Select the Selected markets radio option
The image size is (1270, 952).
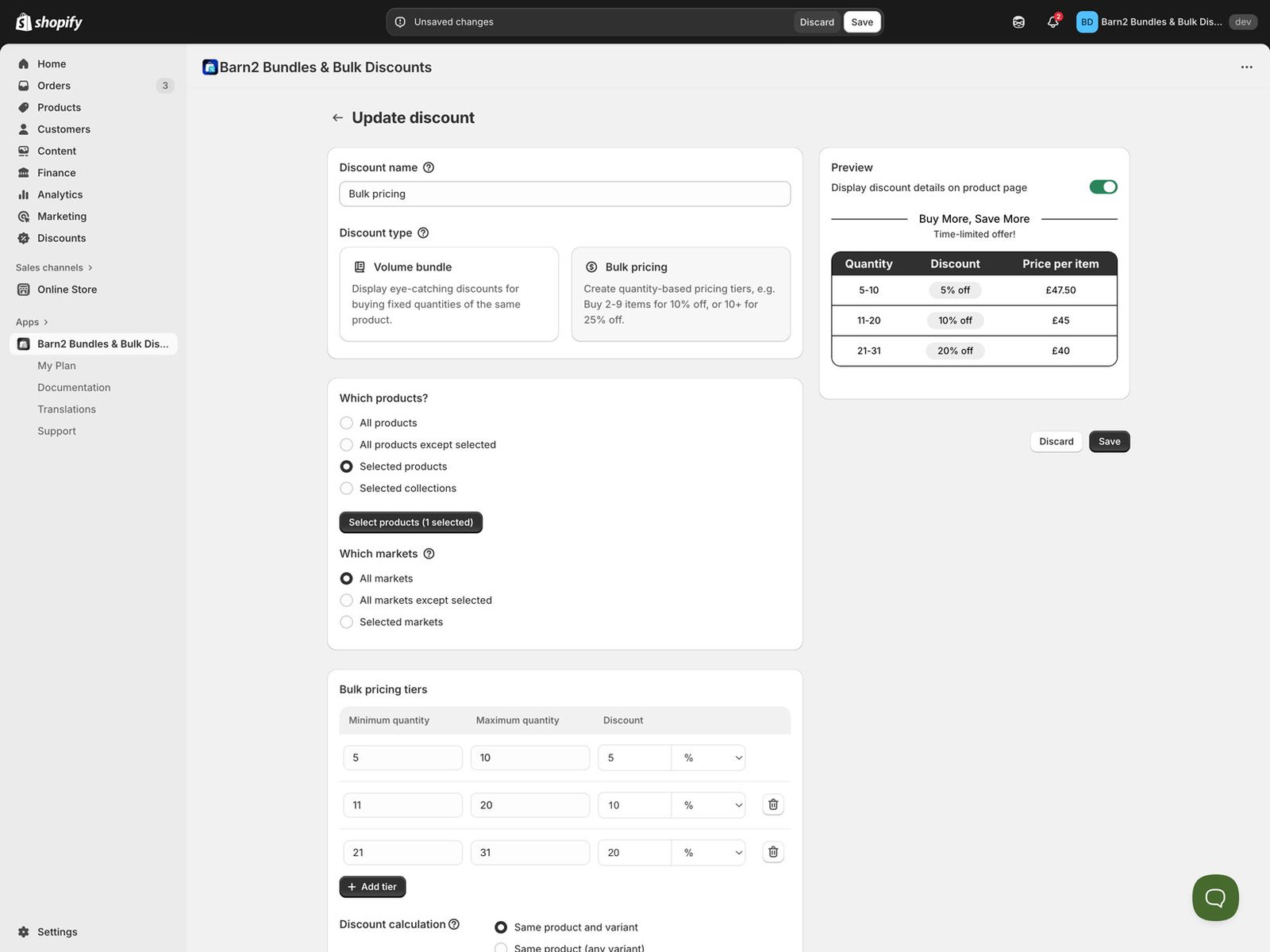coord(346,622)
